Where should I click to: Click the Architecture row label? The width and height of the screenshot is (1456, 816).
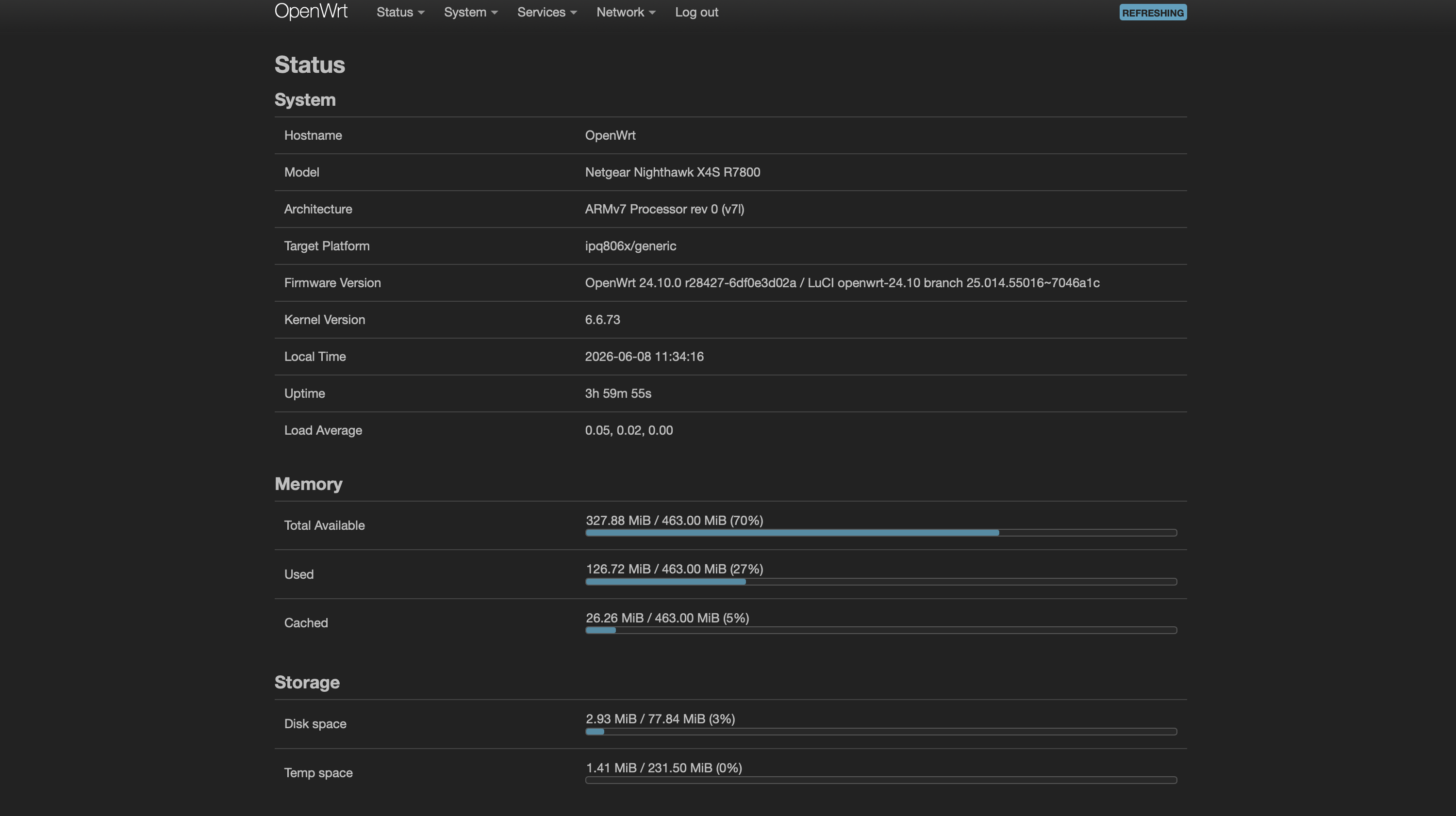pyautogui.click(x=318, y=209)
